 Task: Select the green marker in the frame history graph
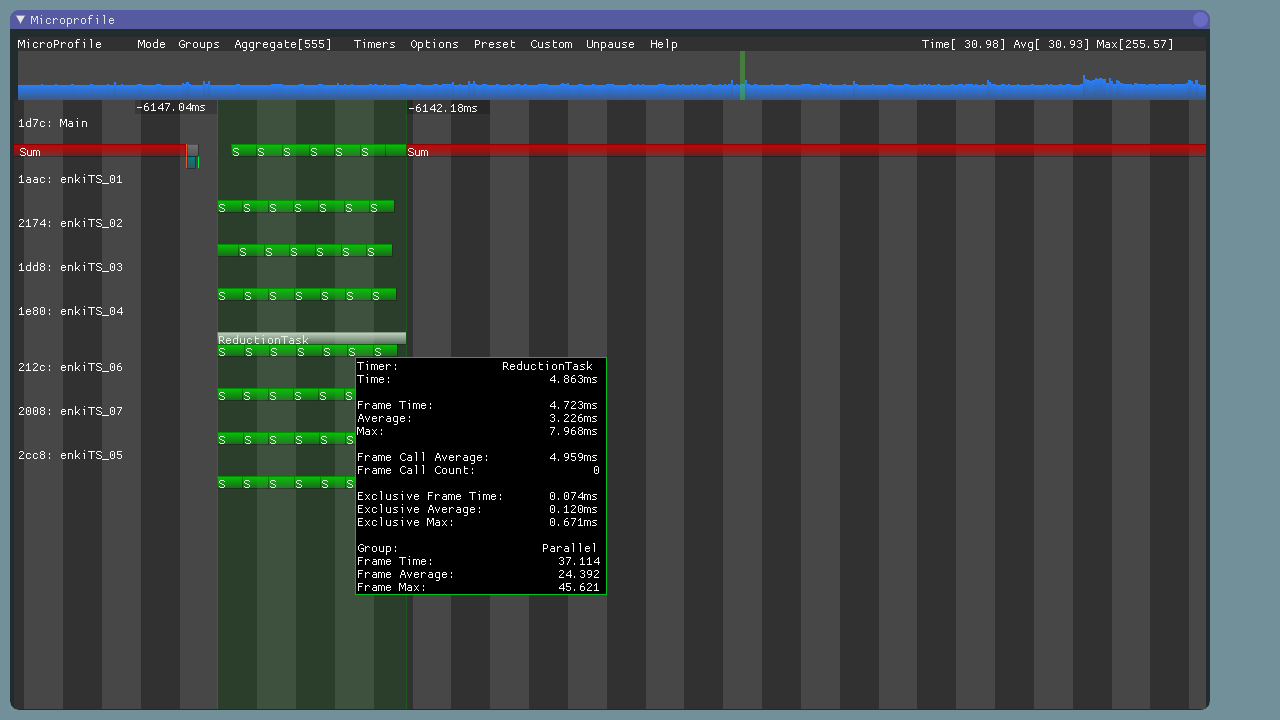742,76
